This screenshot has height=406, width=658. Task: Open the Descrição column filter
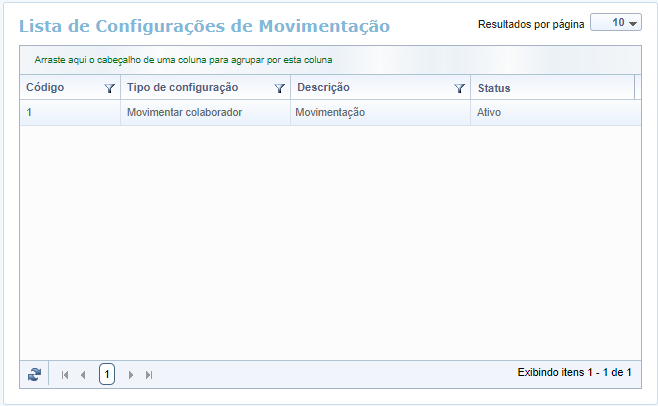[x=459, y=88]
